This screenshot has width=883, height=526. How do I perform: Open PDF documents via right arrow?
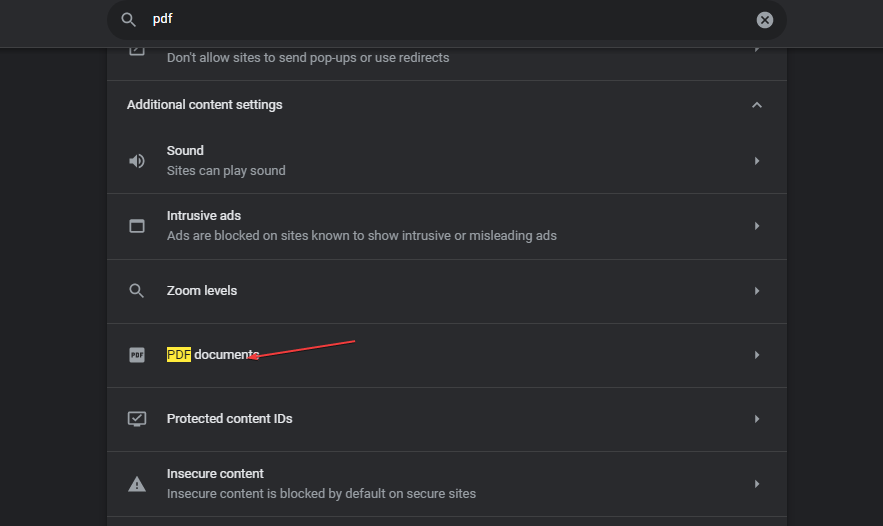click(x=757, y=355)
